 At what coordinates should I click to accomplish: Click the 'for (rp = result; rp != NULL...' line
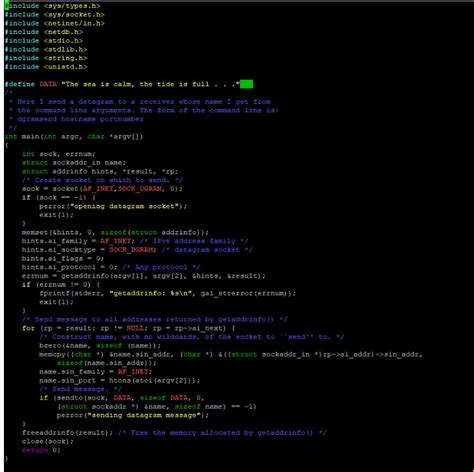coord(129,328)
